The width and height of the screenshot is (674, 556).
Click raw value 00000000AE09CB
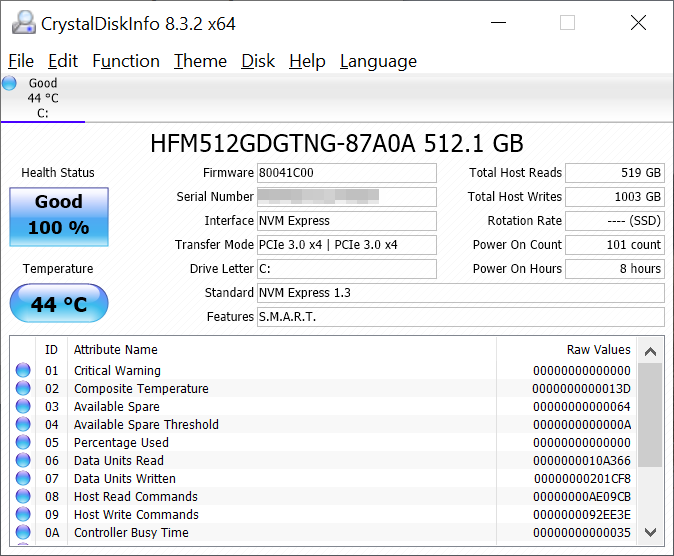[x=582, y=497]
